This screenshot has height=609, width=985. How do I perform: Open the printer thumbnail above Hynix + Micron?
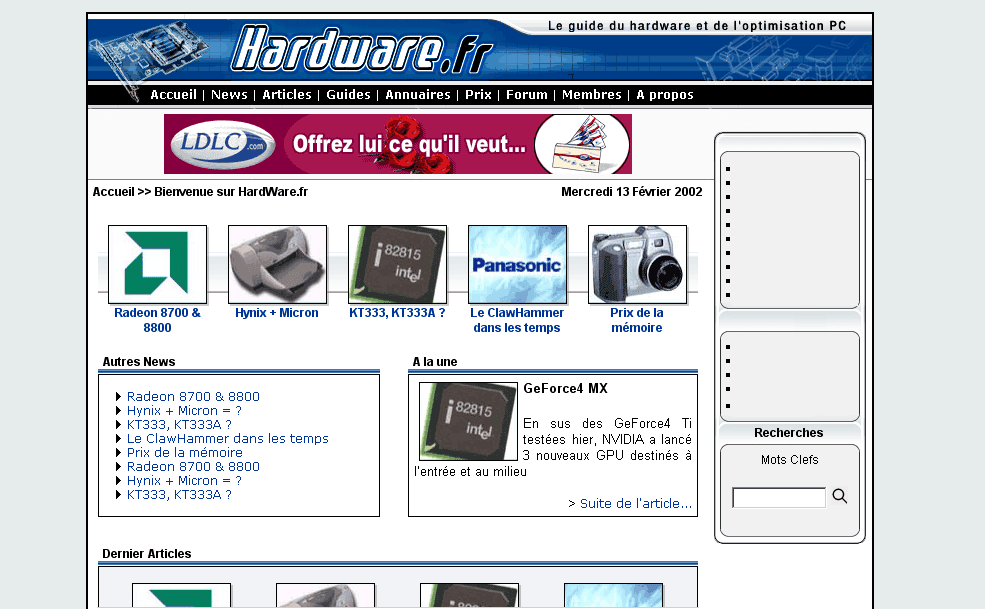[x=277, y=264]
